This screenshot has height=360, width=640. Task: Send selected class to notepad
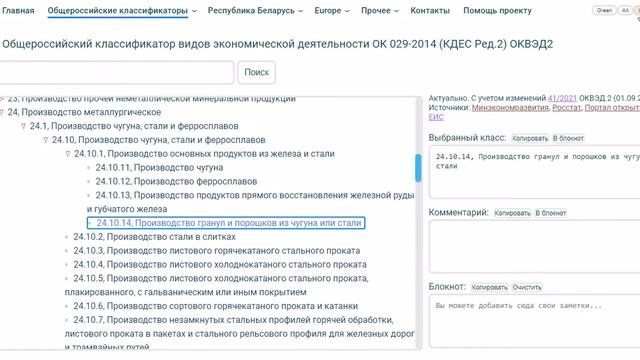(x=568, y=138)
